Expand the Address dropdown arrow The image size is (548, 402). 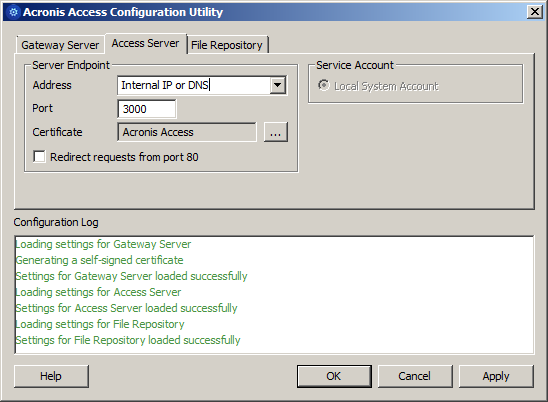pyautogui.click(x=277, y=85)
